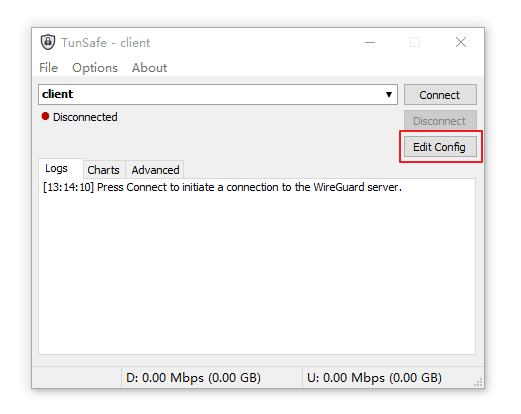Switch to the Advanced tab
The image size is (521, 414).
[155, 170]
